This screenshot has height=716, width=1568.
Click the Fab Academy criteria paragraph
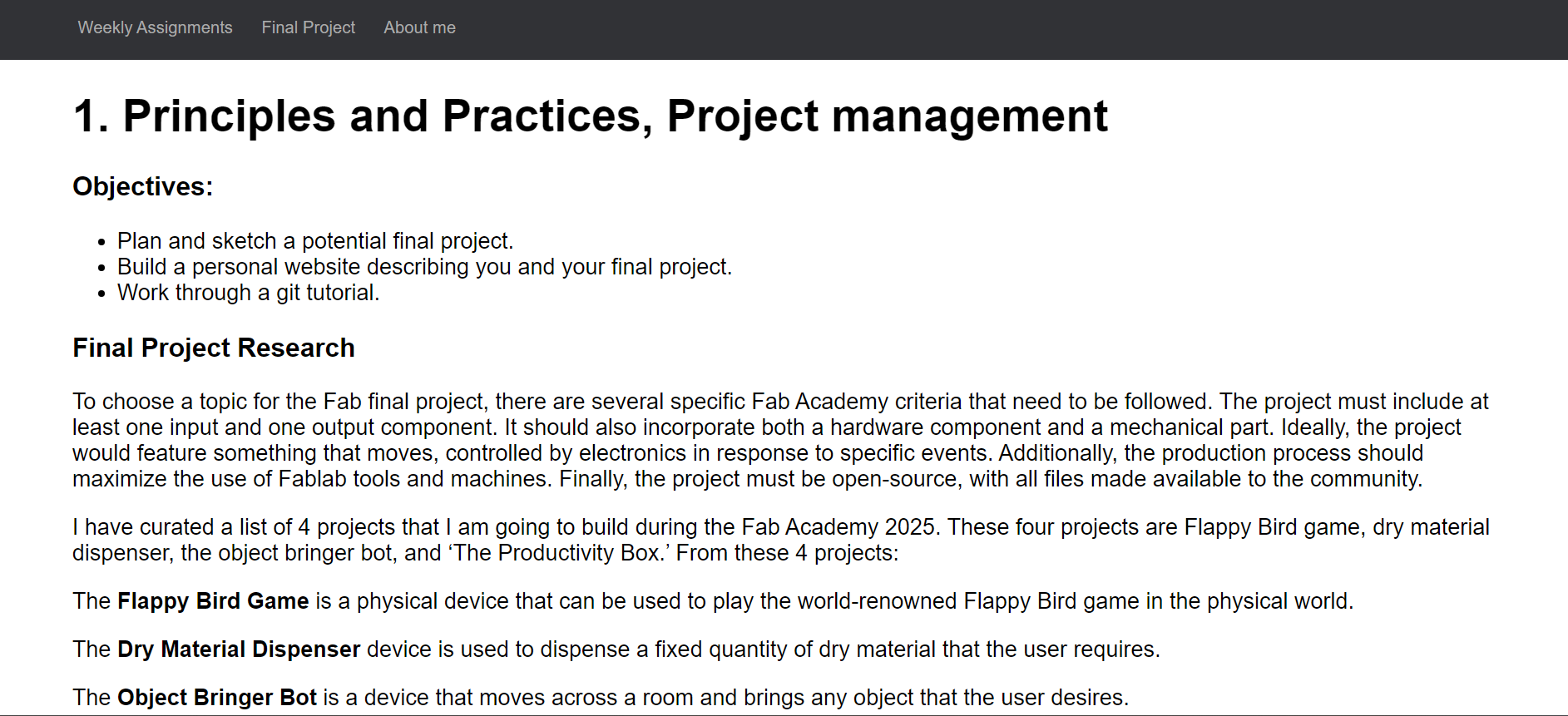tap(780, 440)
